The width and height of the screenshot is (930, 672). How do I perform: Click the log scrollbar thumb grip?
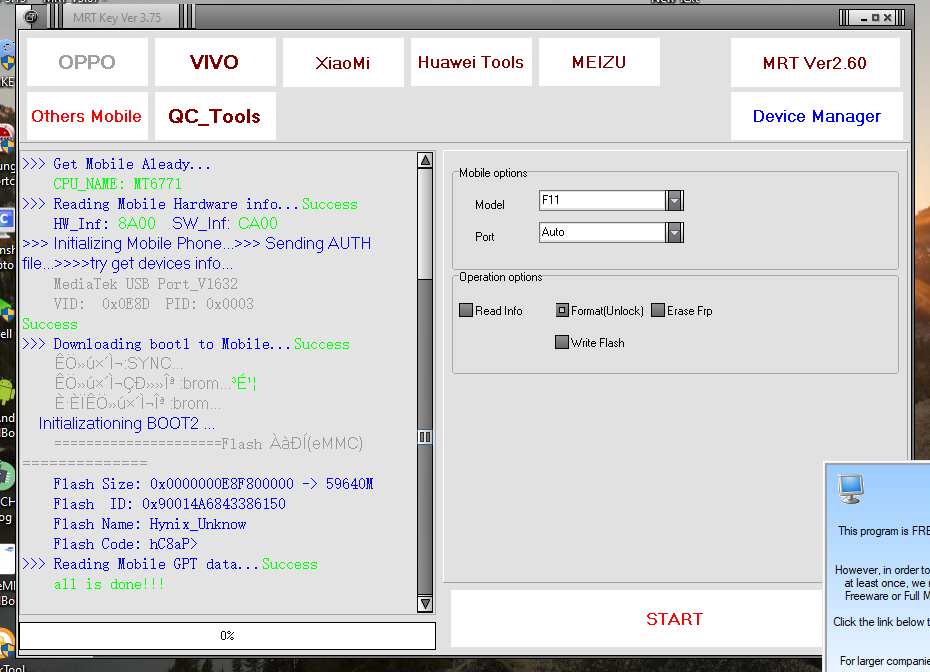[x=425, y=437]
